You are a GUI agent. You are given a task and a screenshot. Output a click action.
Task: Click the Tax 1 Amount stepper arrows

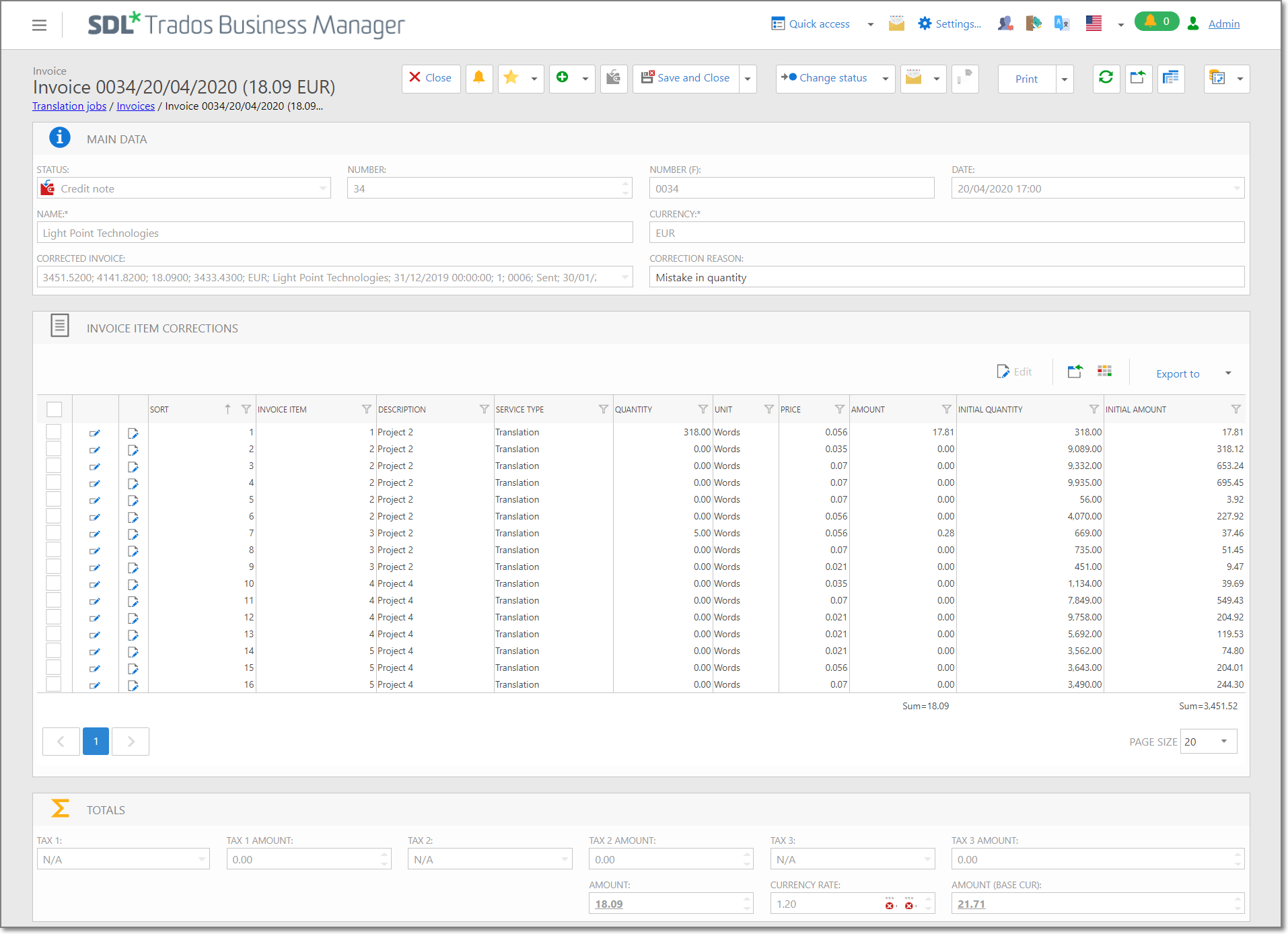[384, 859]
